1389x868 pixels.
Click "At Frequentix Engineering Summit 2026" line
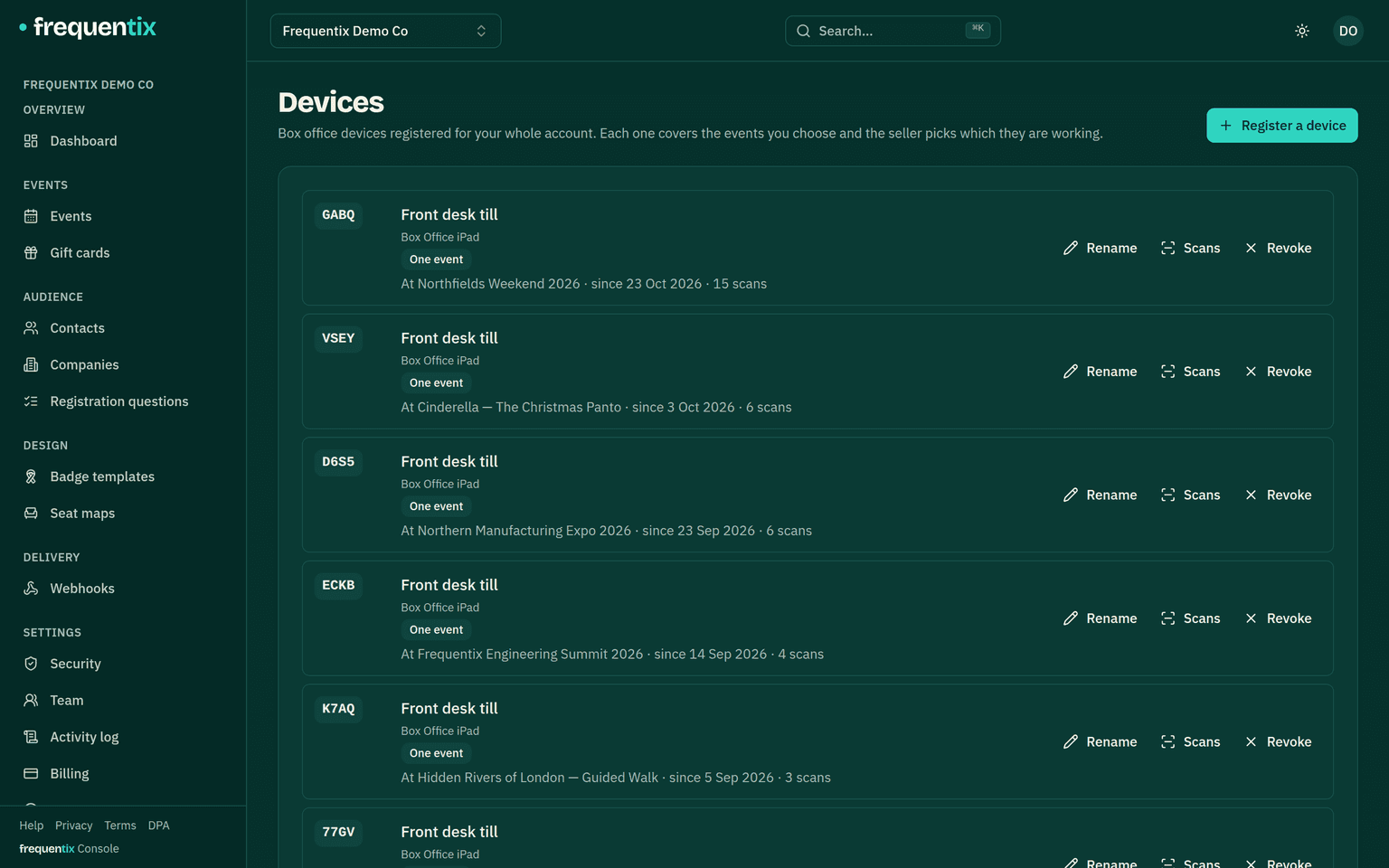pyautogui.click(x=612, y=655)
